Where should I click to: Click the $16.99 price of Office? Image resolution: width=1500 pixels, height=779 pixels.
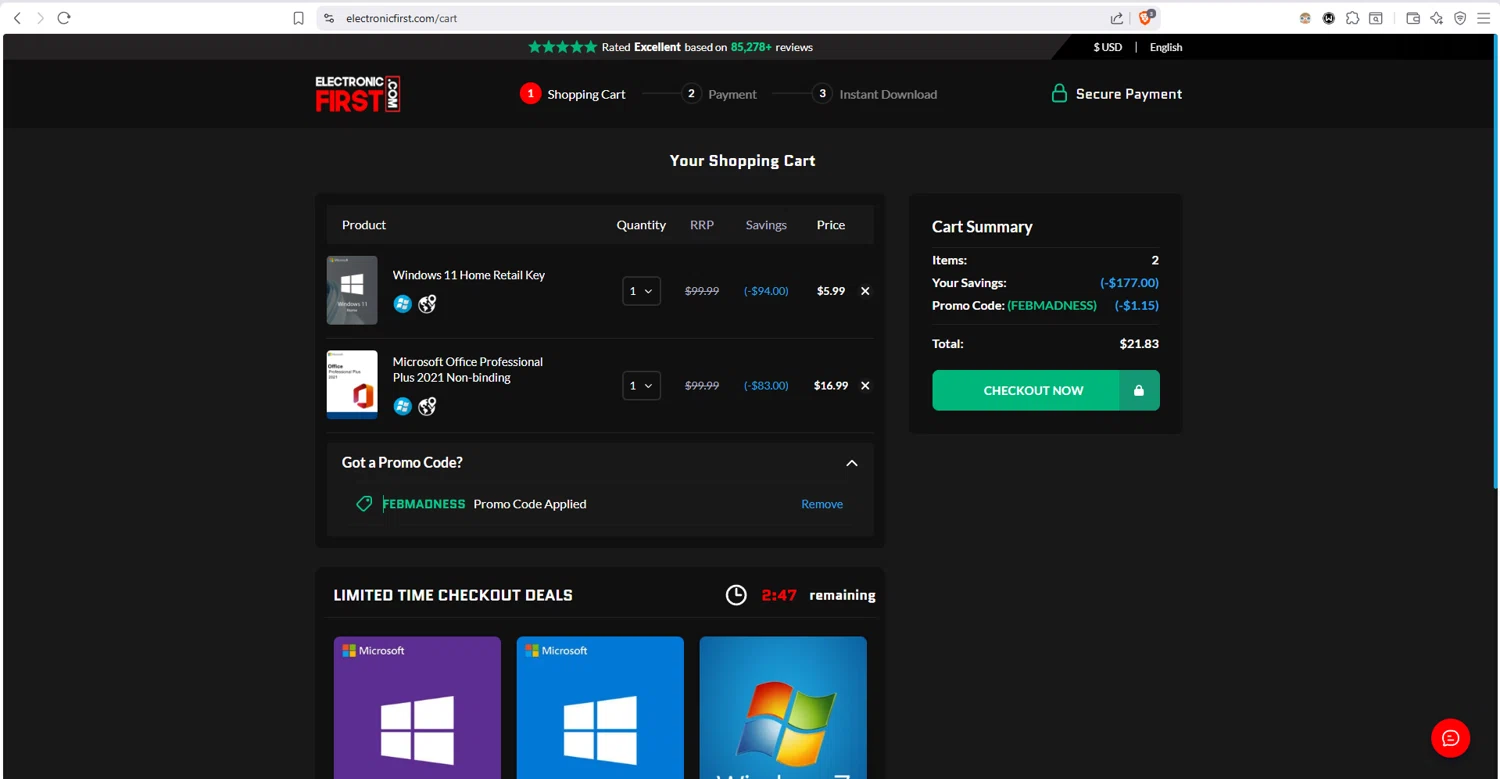[831, 385]
